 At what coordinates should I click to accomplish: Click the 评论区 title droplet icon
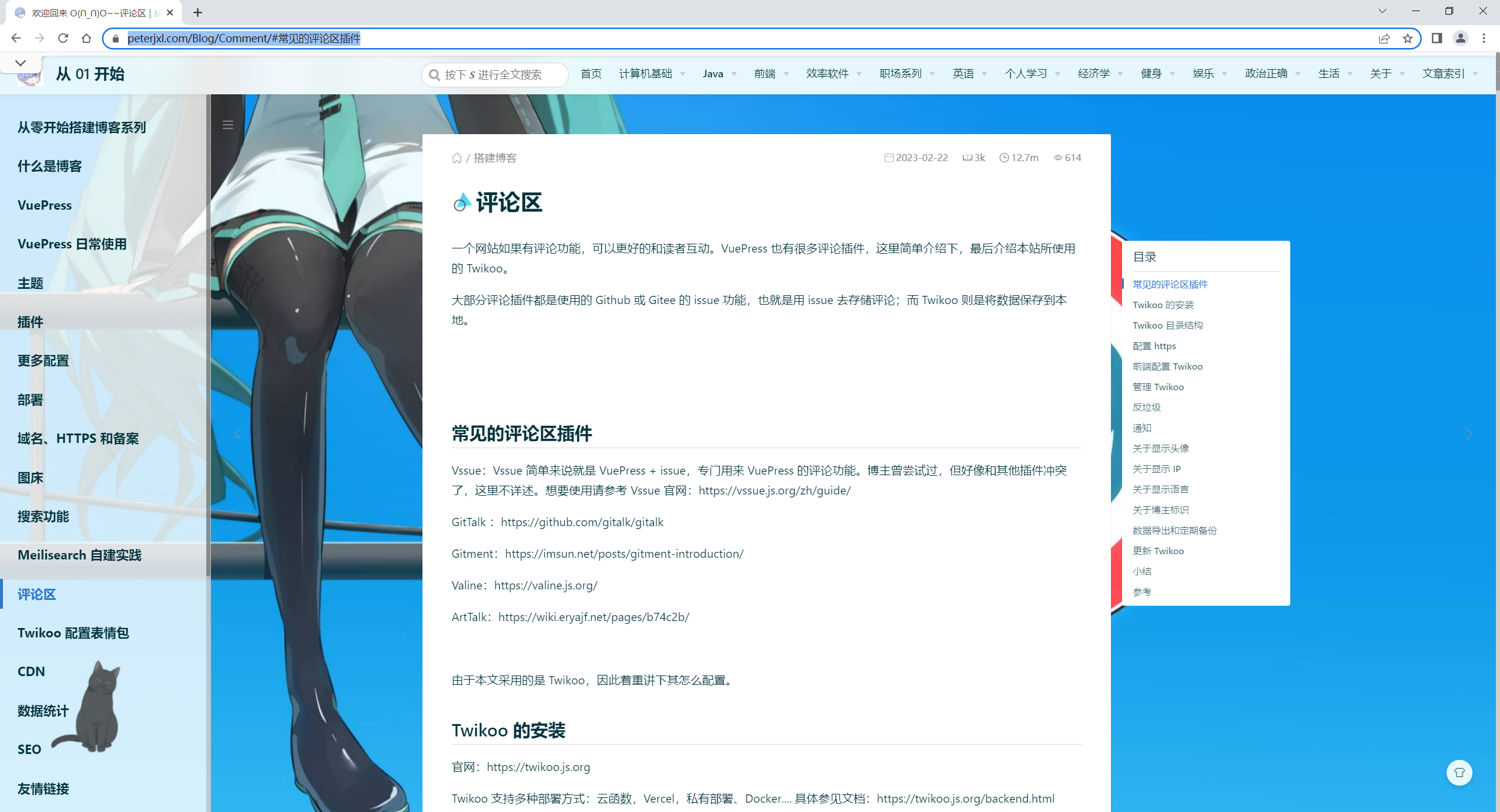(462, 203)
